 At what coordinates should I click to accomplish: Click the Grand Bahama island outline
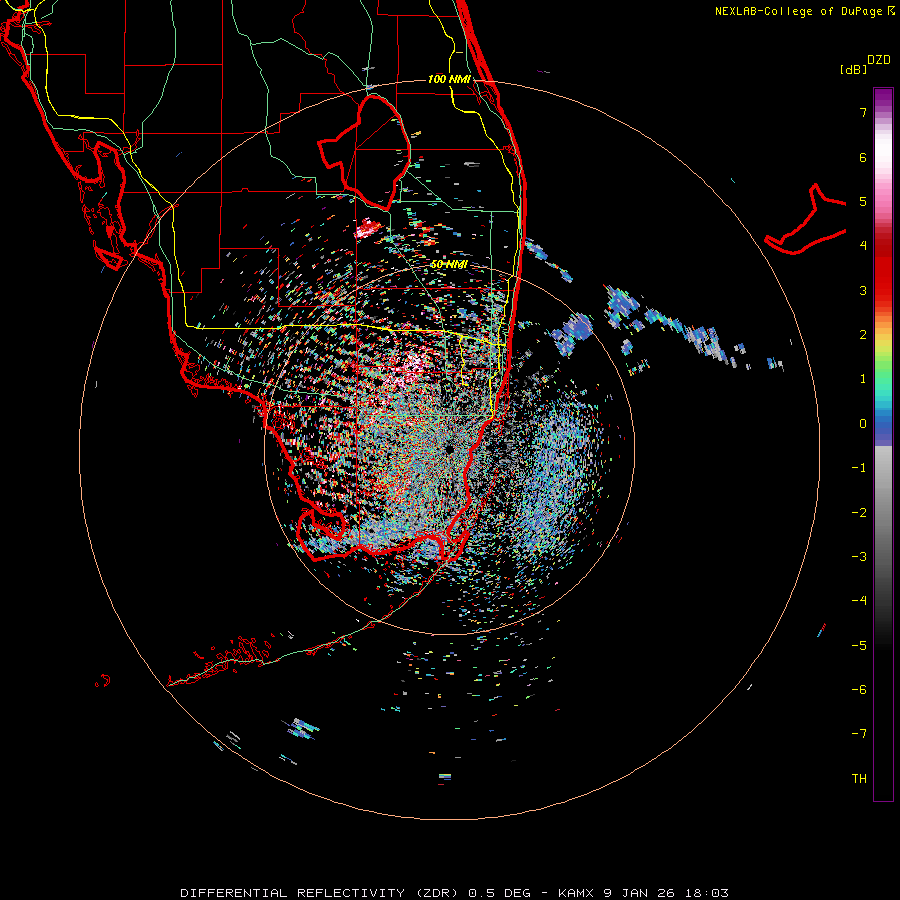coord(806,219)
